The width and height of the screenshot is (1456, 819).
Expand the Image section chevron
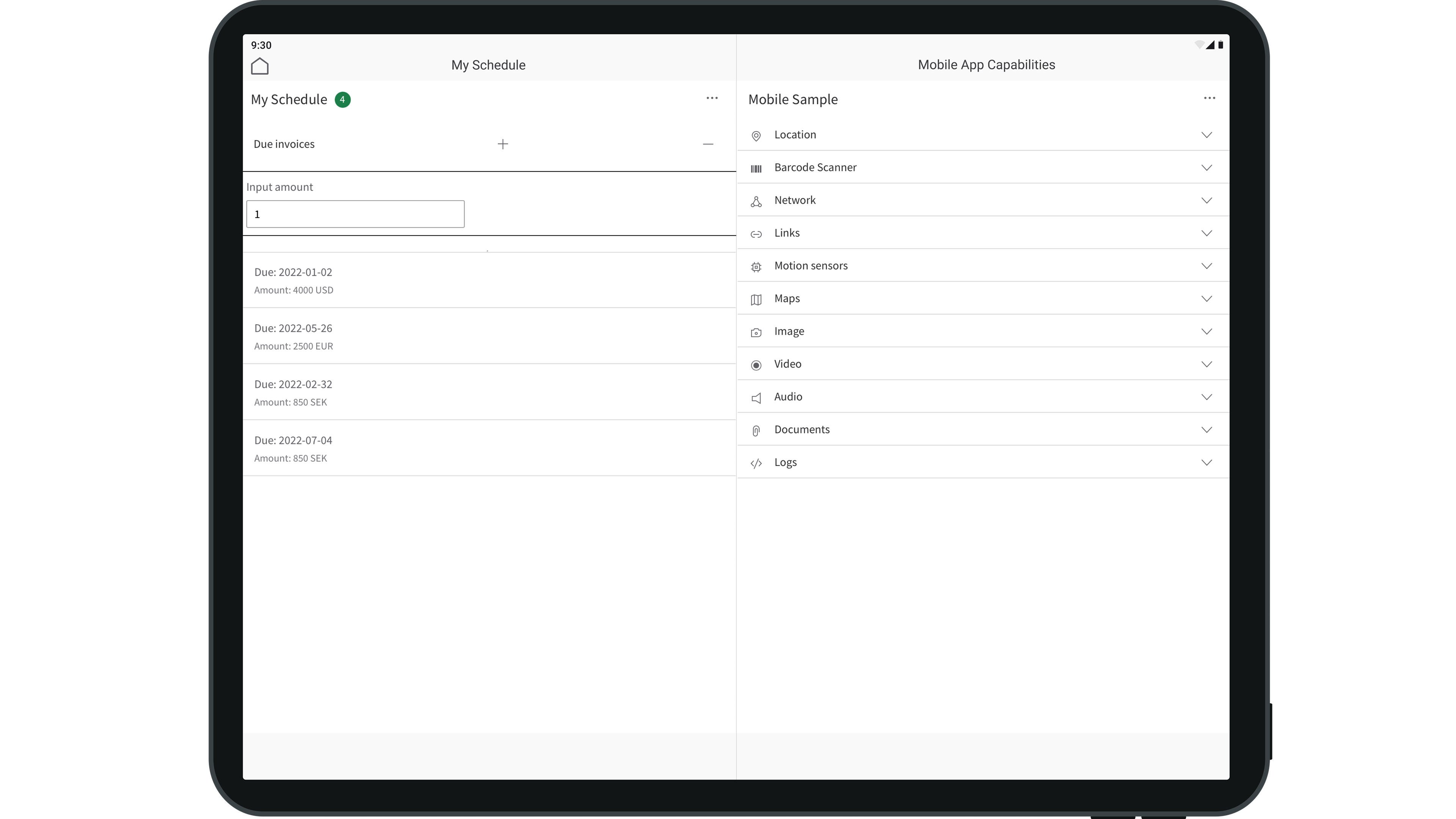(1207, 332)
